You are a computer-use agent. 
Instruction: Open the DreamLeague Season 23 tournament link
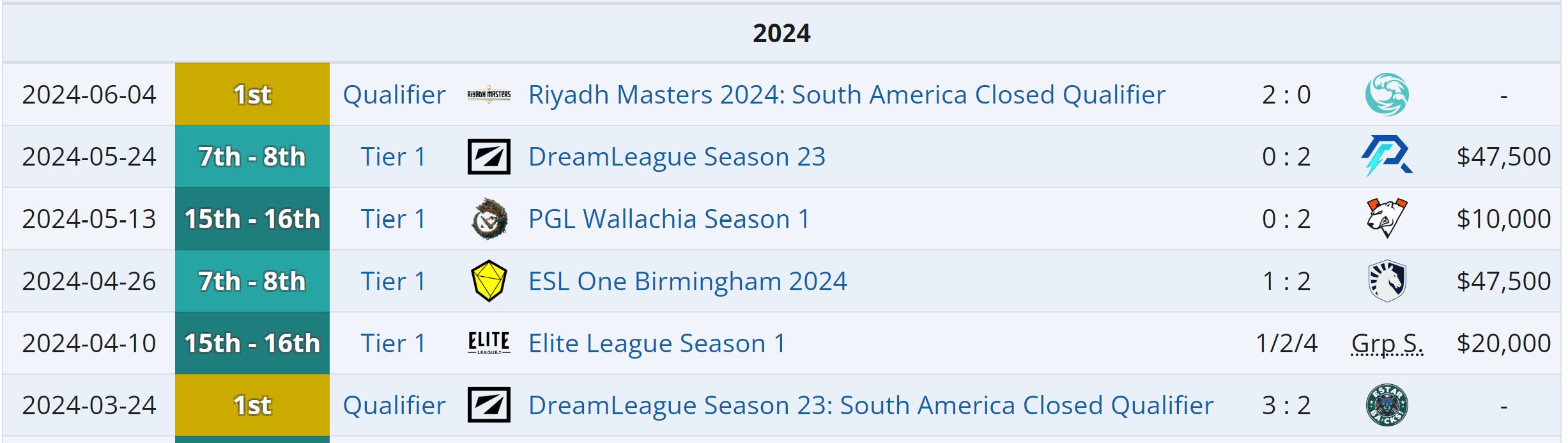click(677, 157)
